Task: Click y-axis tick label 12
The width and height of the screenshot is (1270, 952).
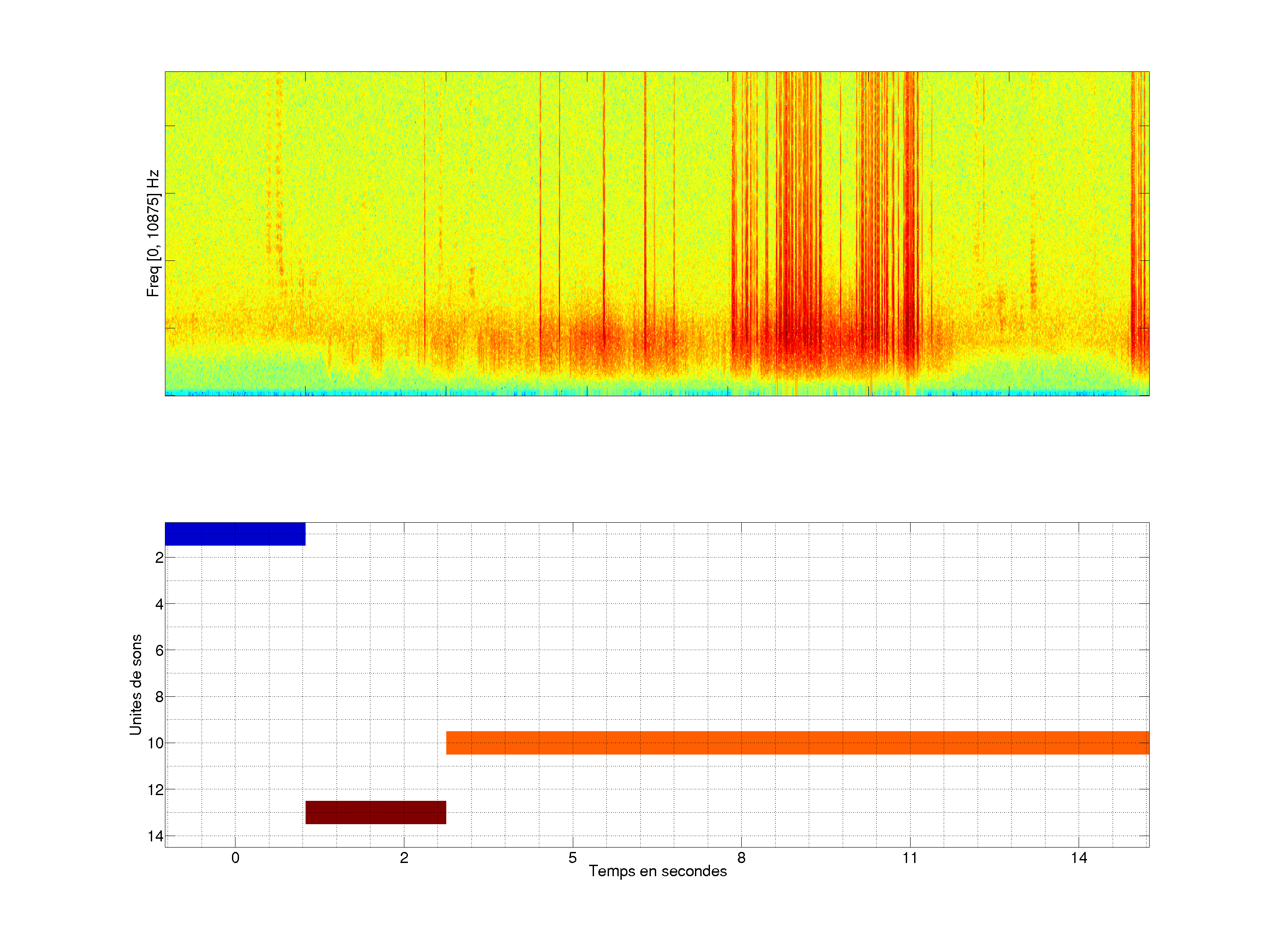Action: [x=156, y=790]
